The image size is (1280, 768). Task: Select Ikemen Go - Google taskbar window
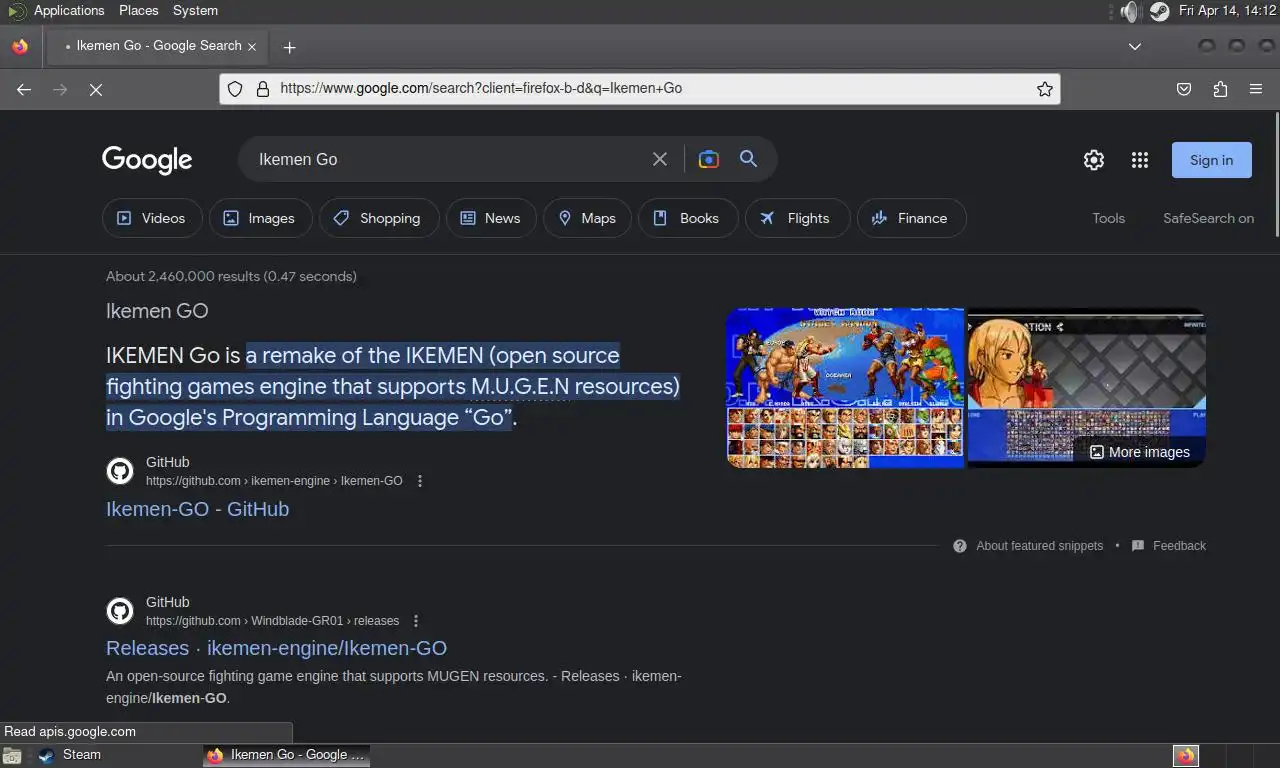coord(287,755)
